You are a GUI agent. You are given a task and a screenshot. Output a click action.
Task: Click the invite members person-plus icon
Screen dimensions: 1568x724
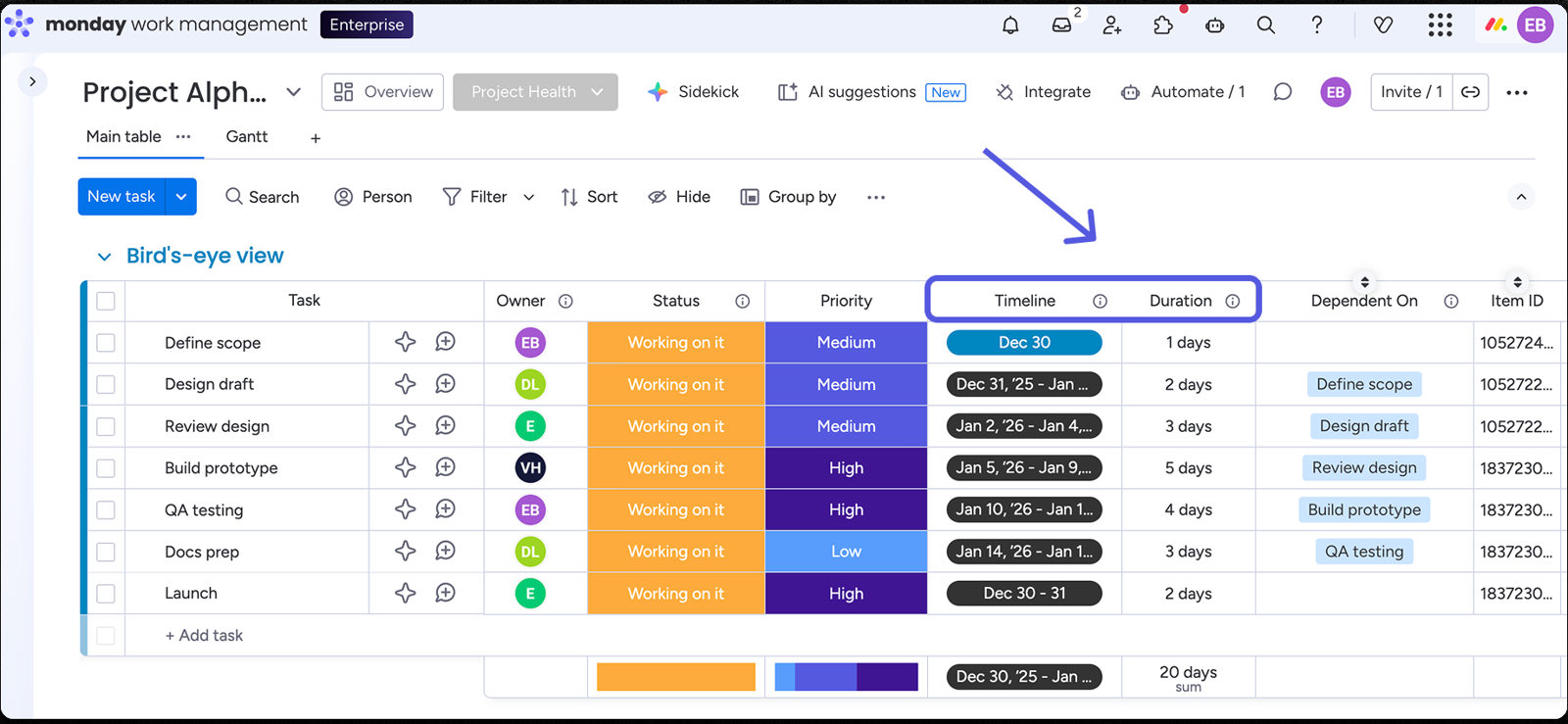1112,25
